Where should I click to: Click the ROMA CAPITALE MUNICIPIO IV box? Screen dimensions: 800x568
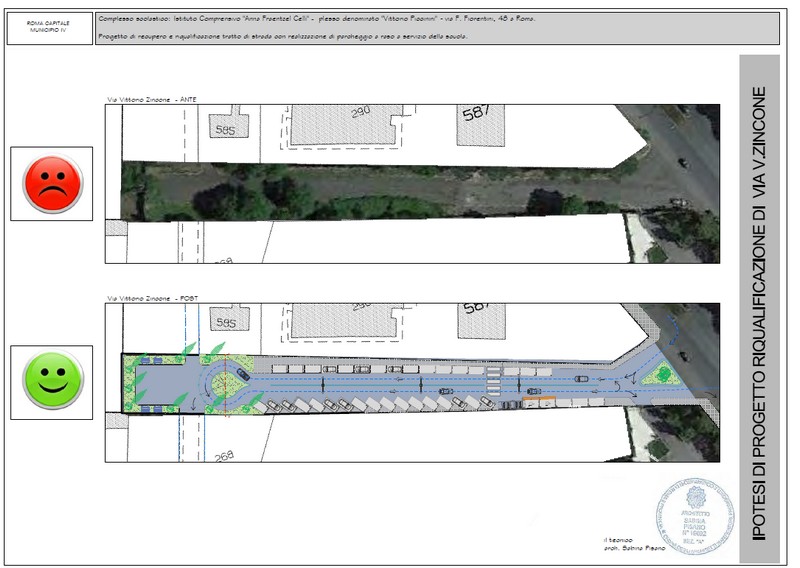tap(49, 29)
